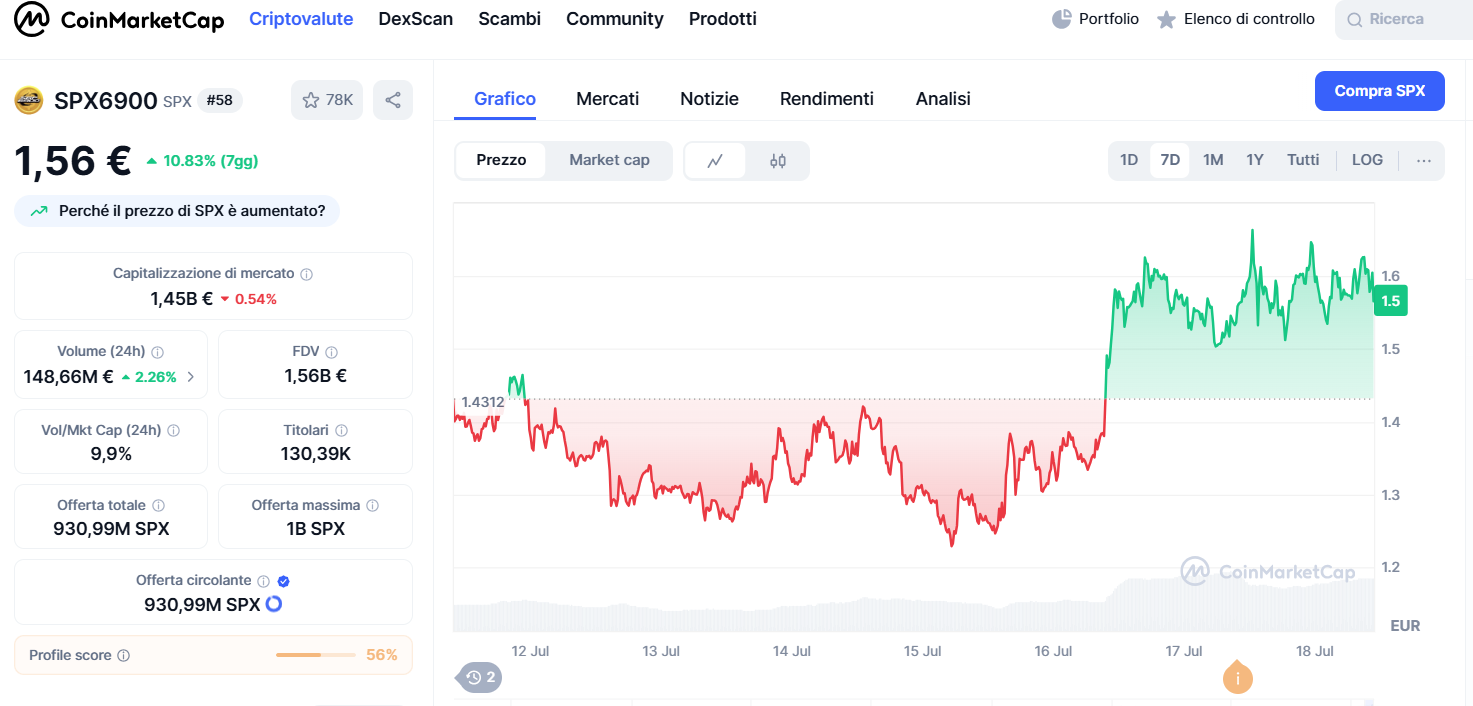The image size is (1473, 706).
Task: Set the chart range to Tutti
Action: pos(1303,160)
